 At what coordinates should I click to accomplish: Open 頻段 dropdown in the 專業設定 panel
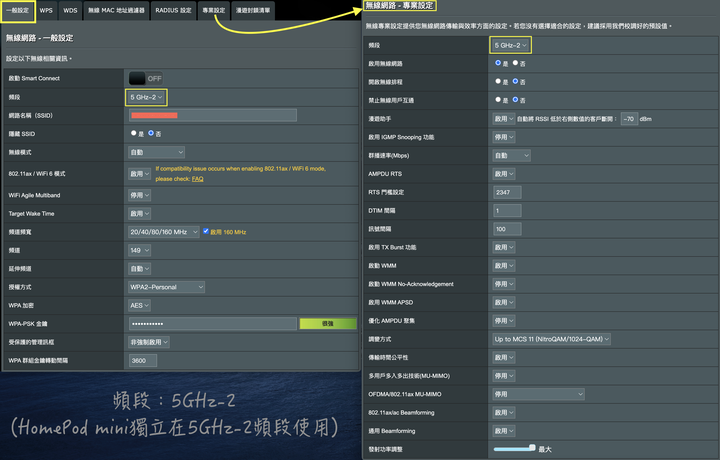click(511, 45)
